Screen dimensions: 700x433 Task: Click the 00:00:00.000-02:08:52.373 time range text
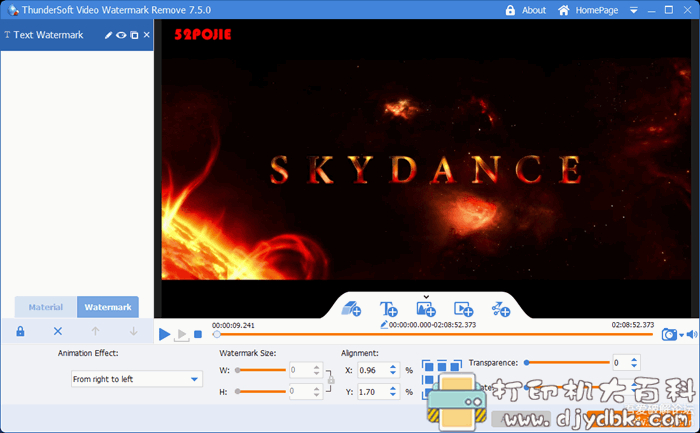(432, 325)
